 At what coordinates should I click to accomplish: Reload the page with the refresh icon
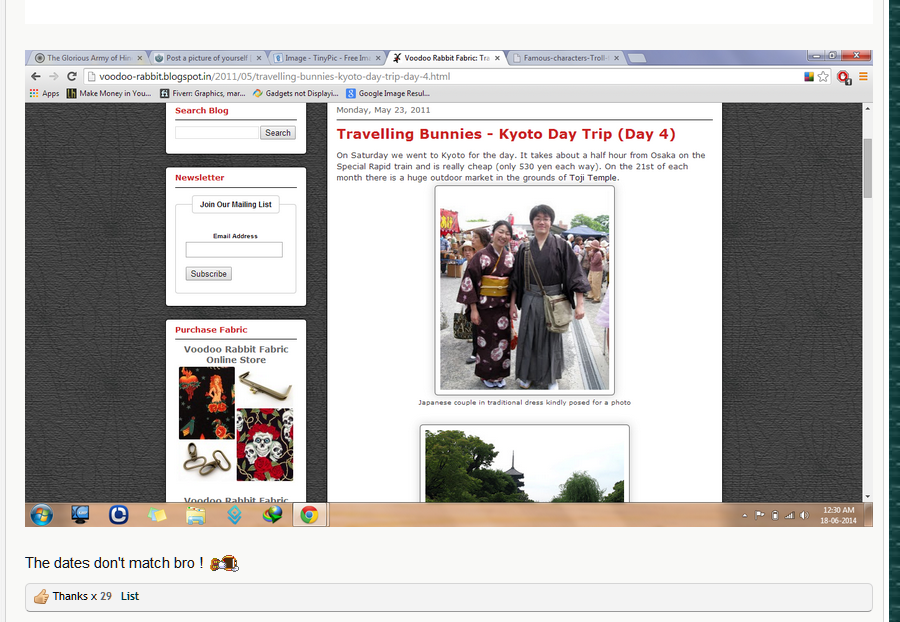tap(72, 76)
